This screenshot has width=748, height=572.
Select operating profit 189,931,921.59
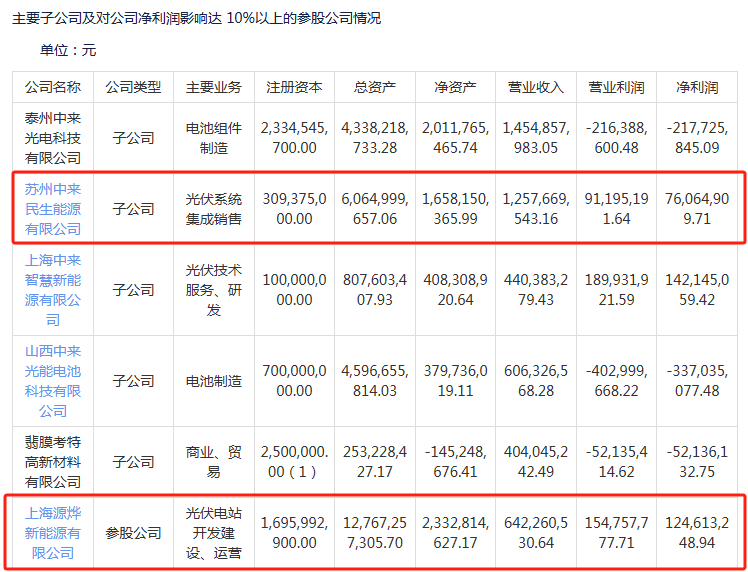click(616, 290)
